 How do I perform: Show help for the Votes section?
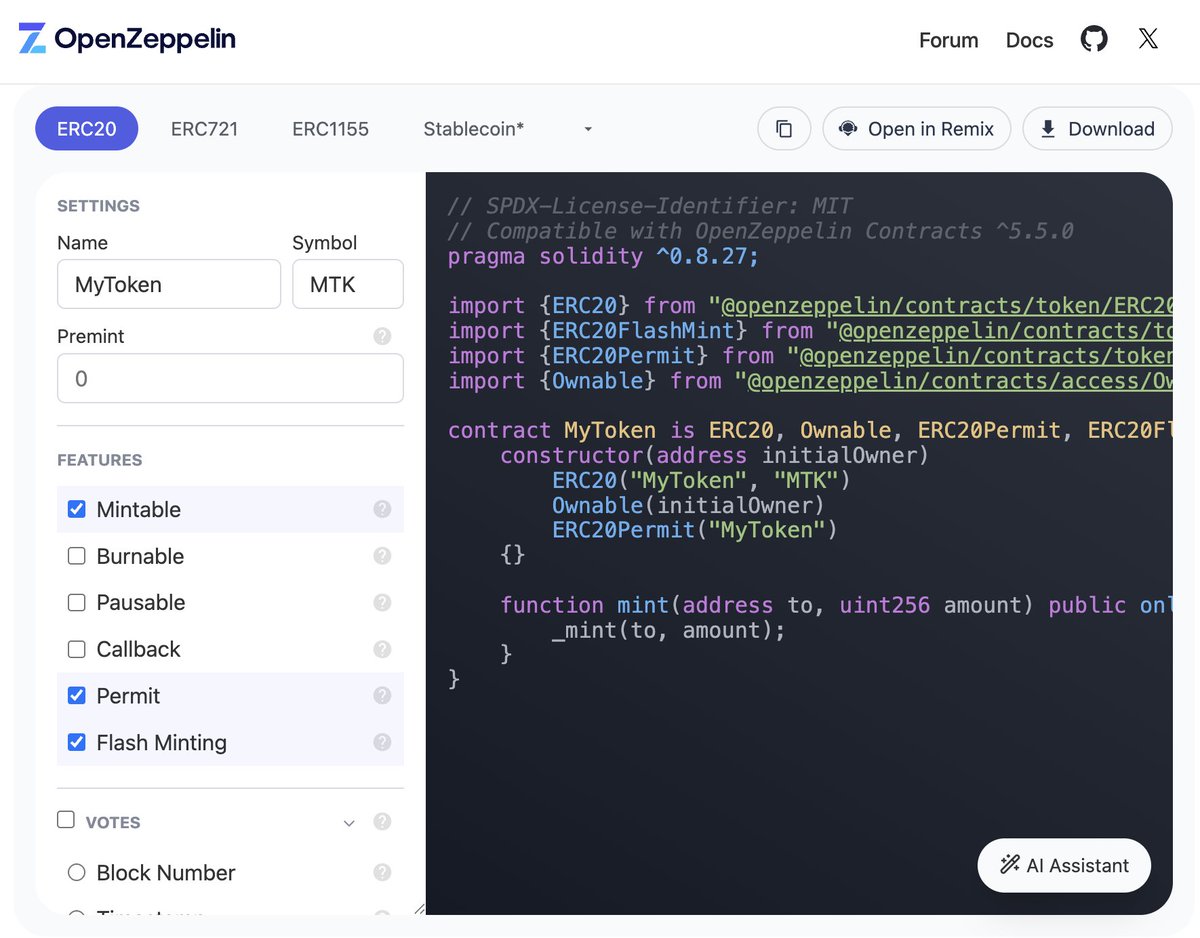click(382, 821)
